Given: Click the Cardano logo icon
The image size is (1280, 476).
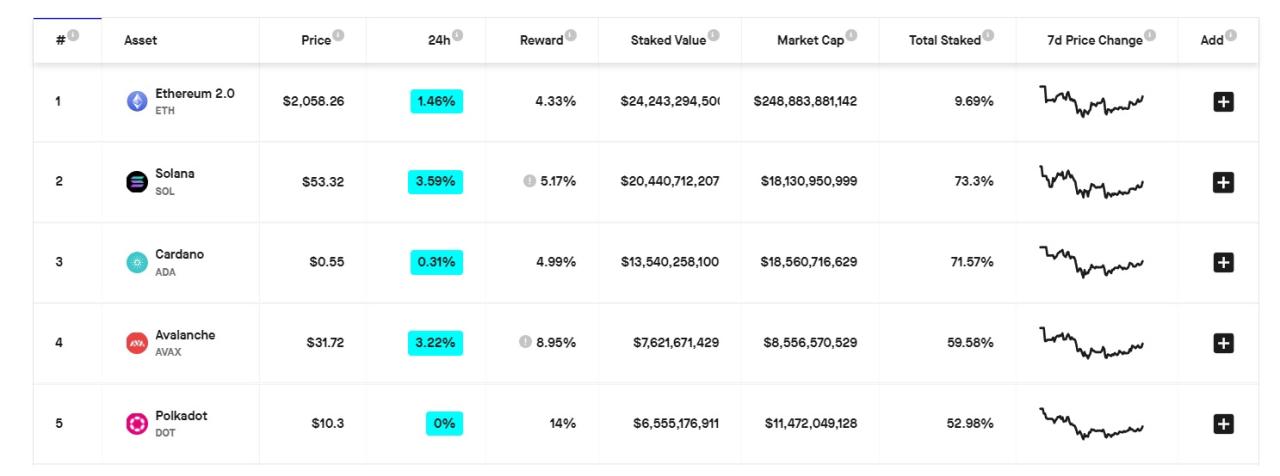Looking at the screenshot, I should 137,262.
